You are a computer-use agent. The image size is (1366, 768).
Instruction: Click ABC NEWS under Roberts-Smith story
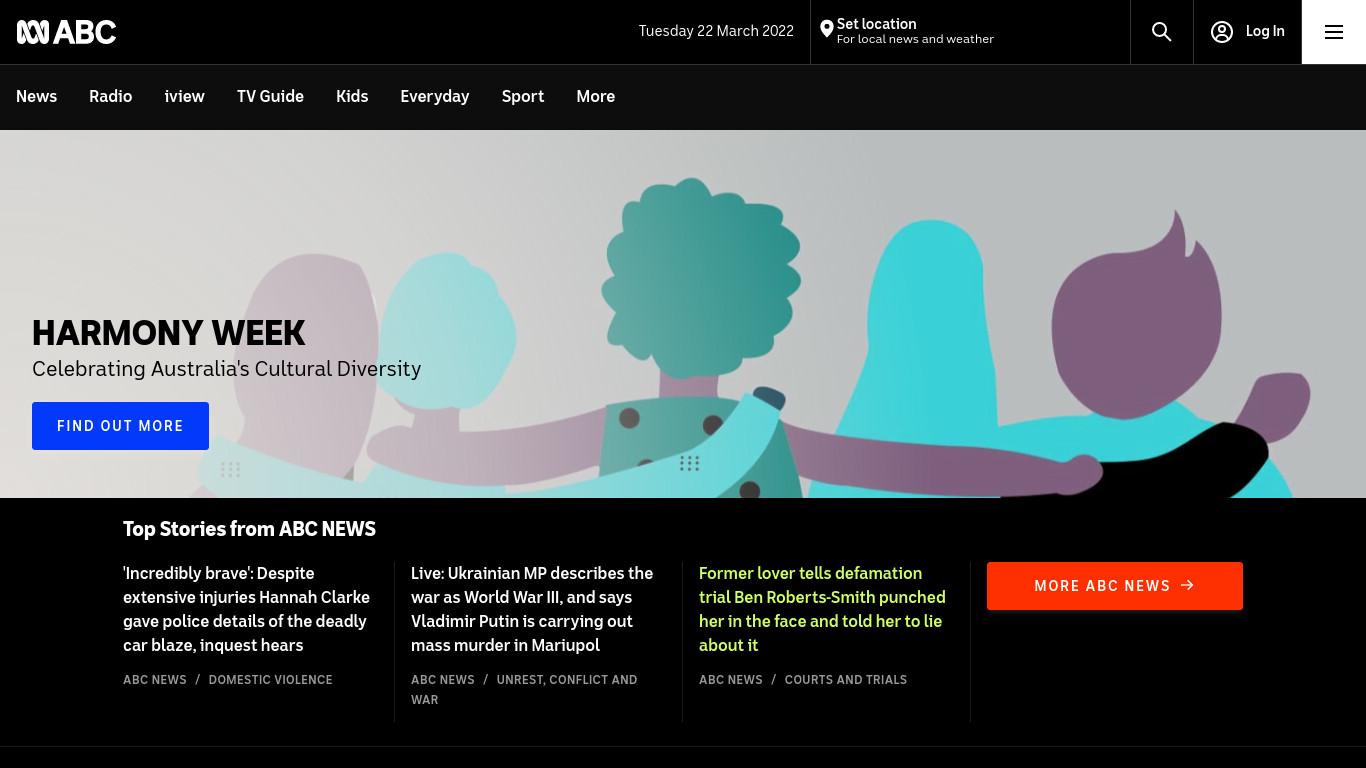(730, 680)
